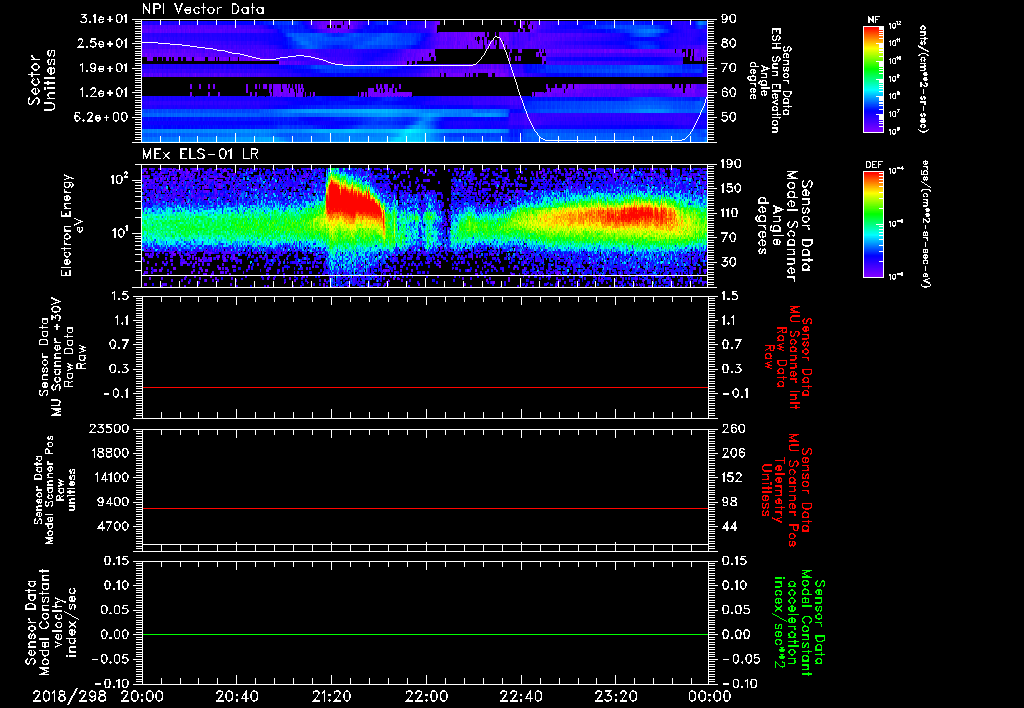Click the 10¹ electron energy tick label
The width and height of the screenshot is (1024, 708).
pos(118,233)
